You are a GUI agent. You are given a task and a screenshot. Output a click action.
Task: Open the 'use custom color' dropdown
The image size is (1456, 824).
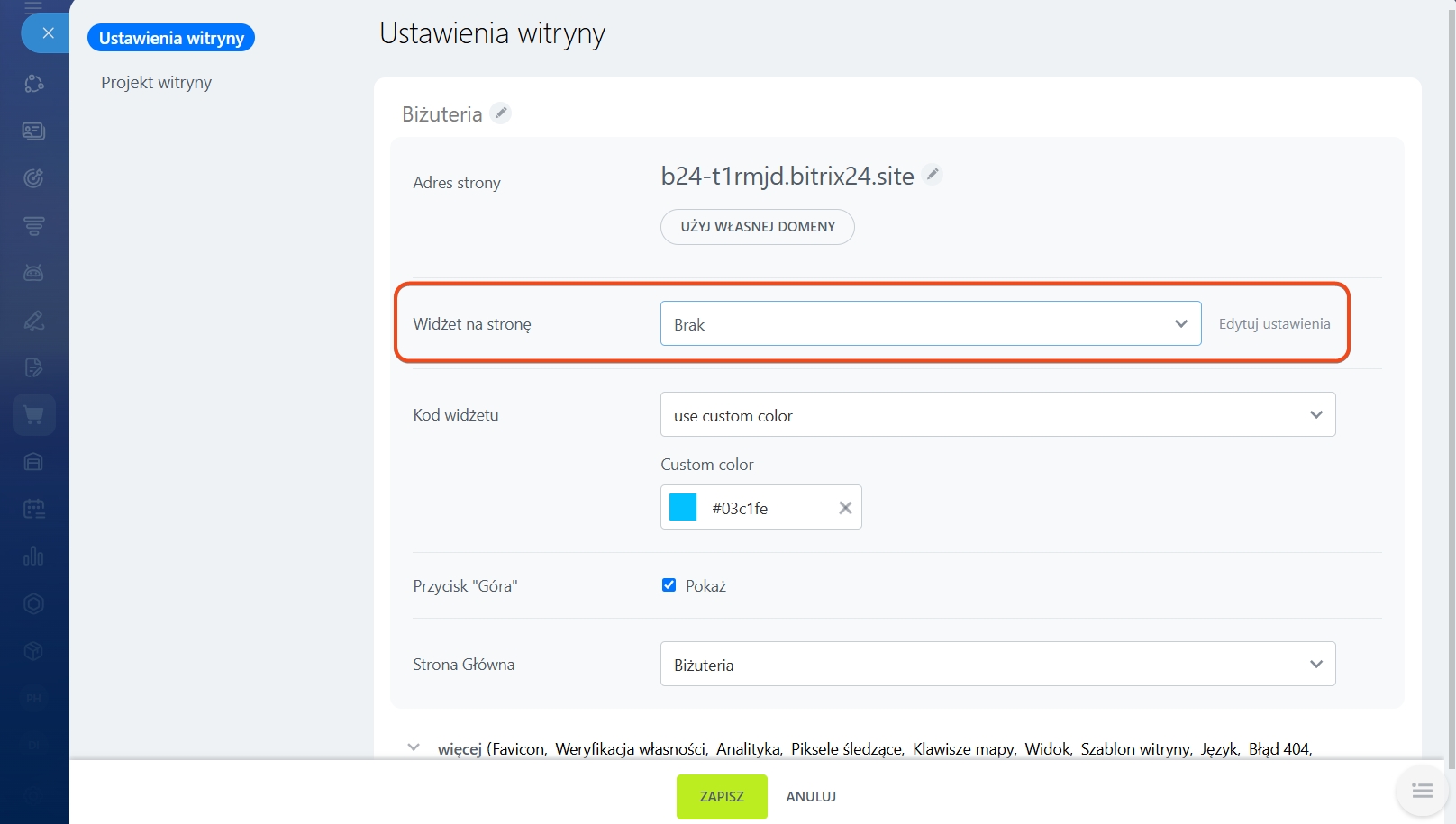pyautogui.click(x=997, y=415)
